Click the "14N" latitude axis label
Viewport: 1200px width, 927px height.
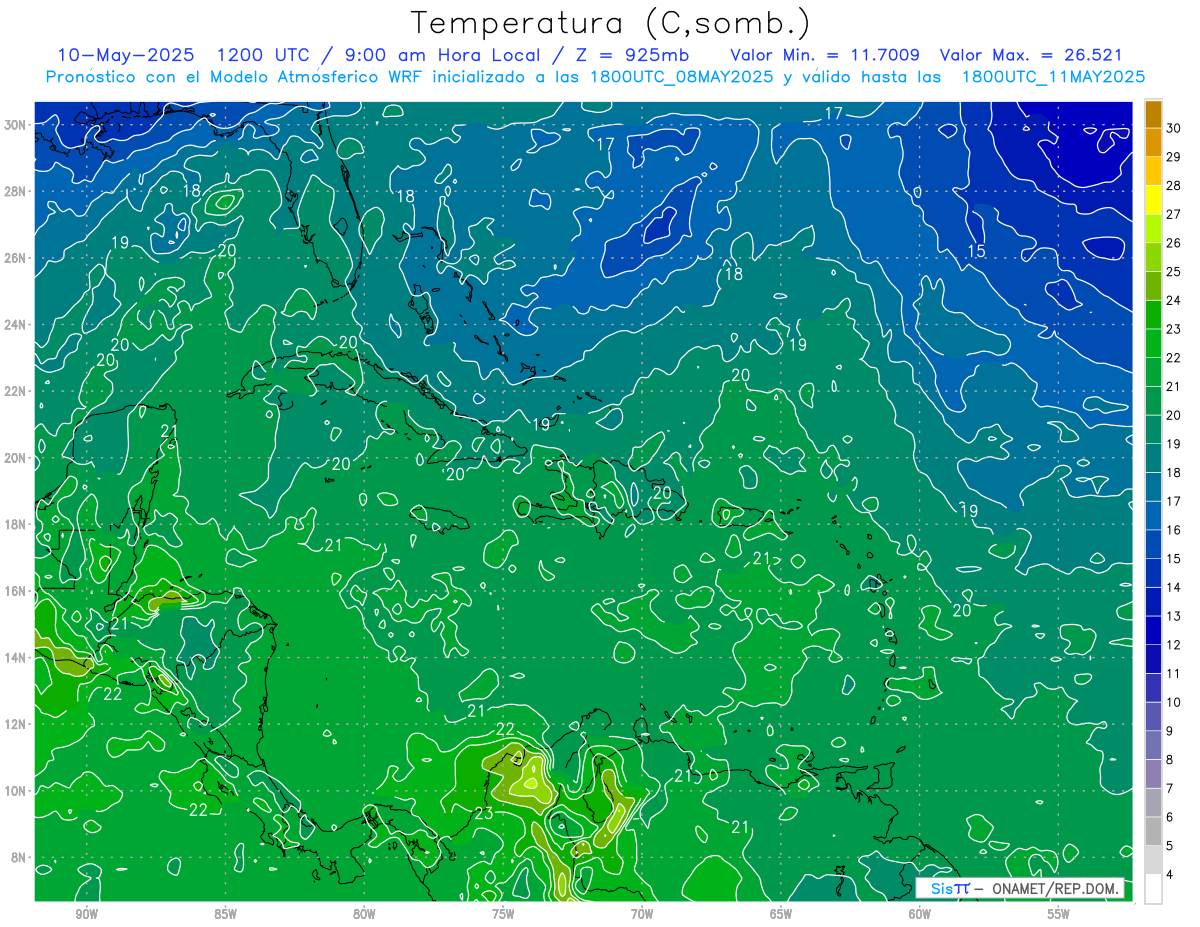coord(16,657)
